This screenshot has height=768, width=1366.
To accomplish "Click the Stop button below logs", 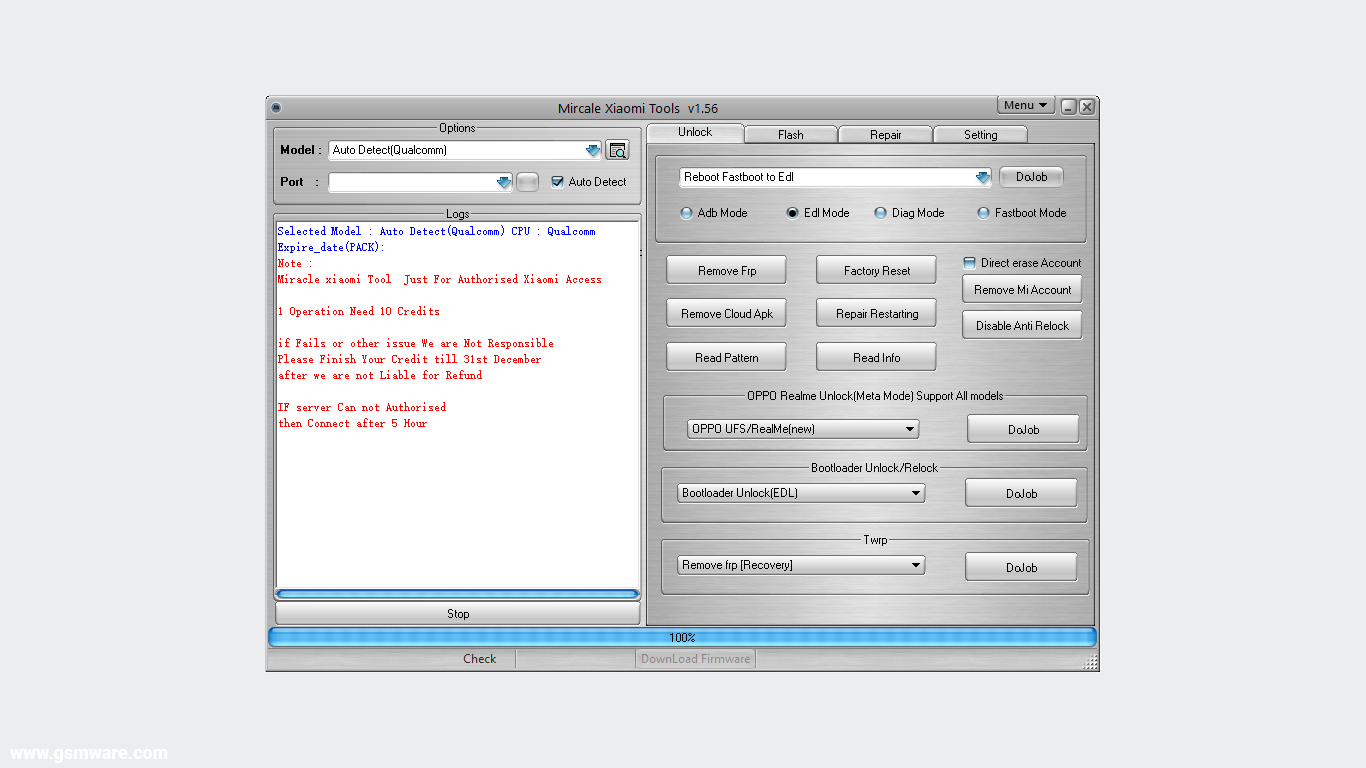I will (x=458, y=614).
